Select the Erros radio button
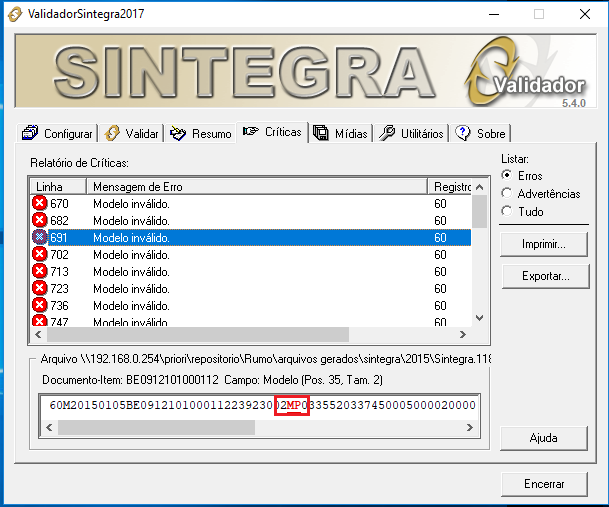 (506, 175)
